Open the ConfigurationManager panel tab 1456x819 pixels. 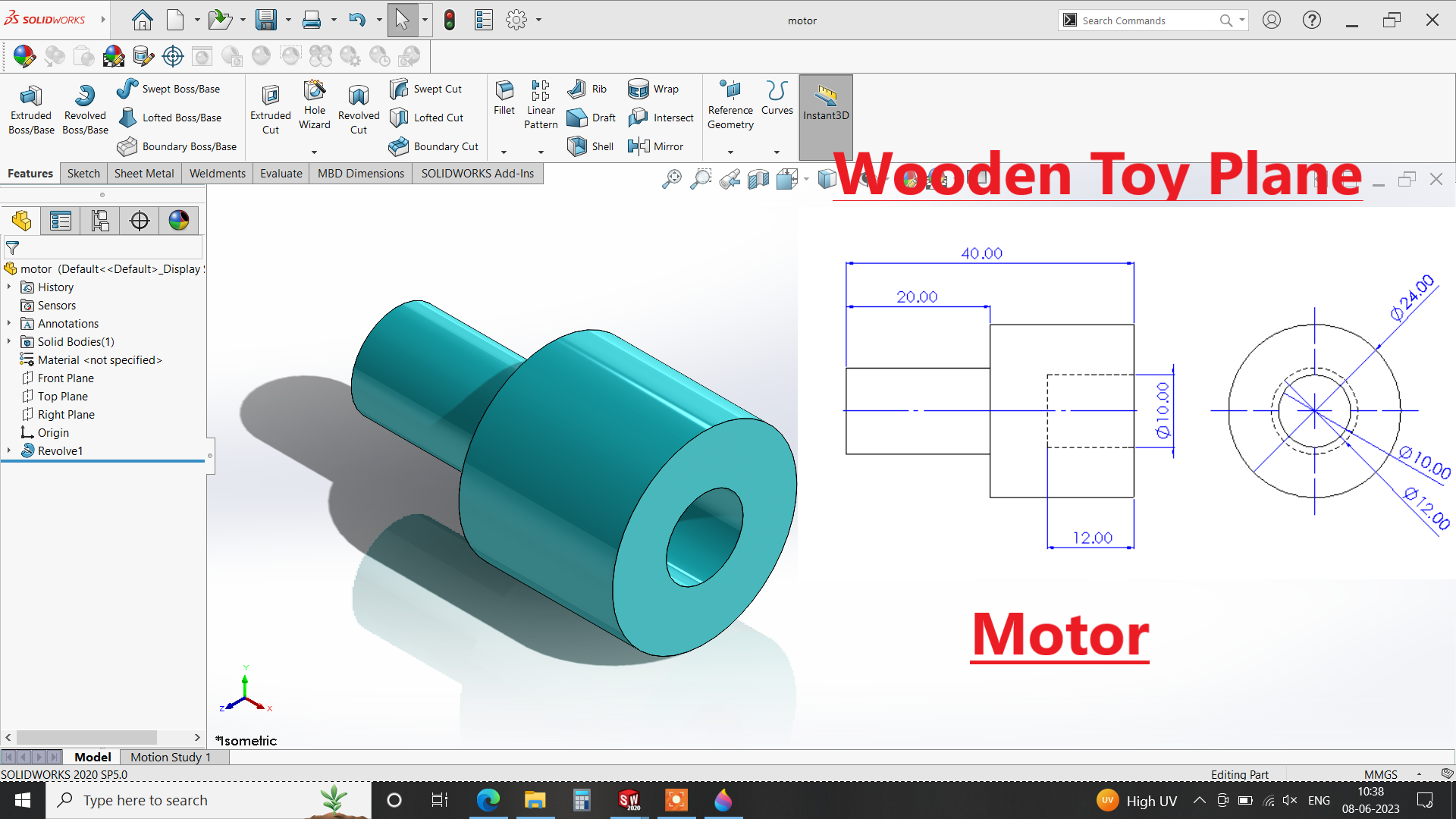coord(100,221)
